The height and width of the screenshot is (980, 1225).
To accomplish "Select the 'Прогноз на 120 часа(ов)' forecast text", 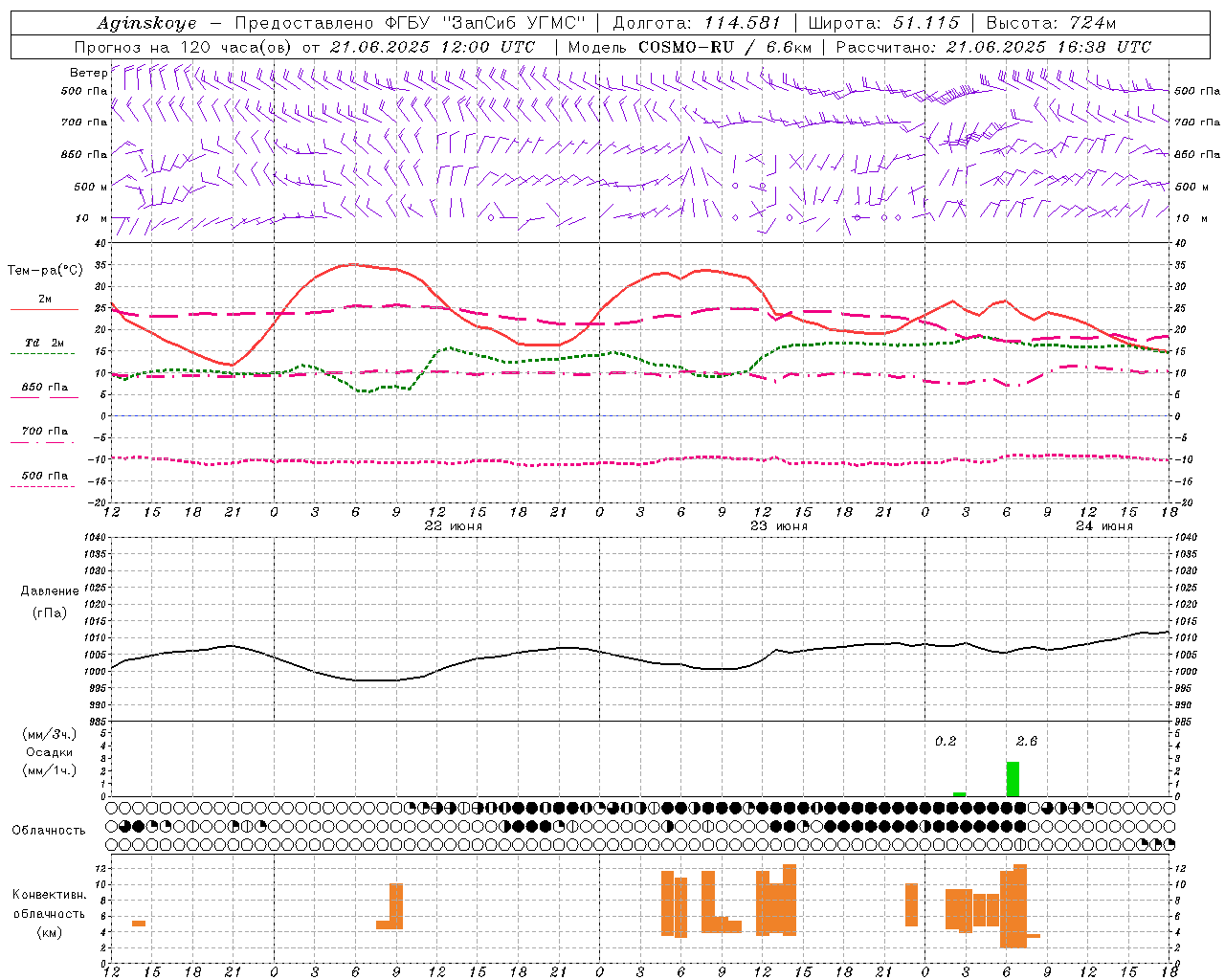I will pyautogui.click(x=184, y=47).
